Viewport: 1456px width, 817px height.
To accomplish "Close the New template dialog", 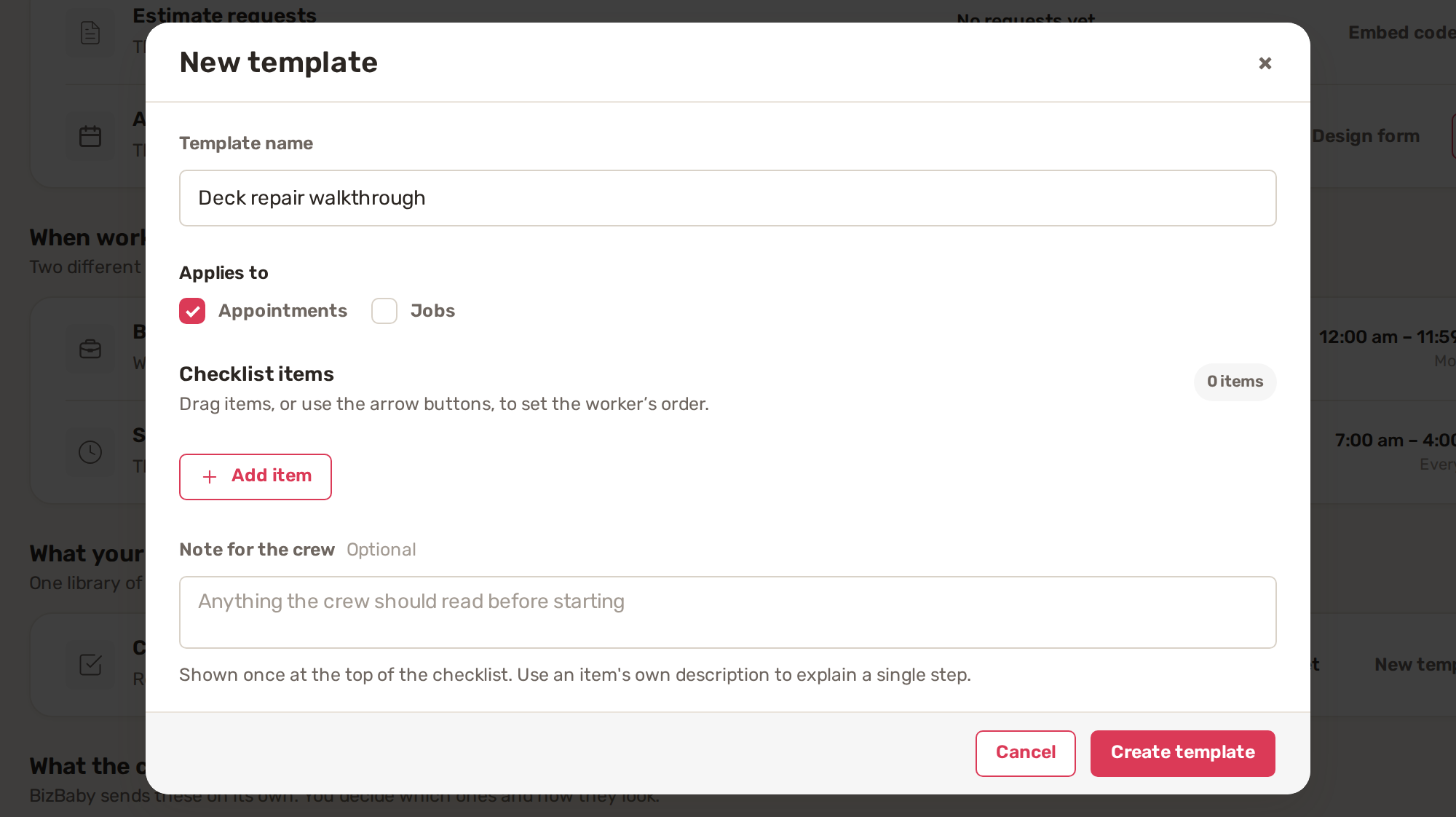I will [x=1265, y=63].
